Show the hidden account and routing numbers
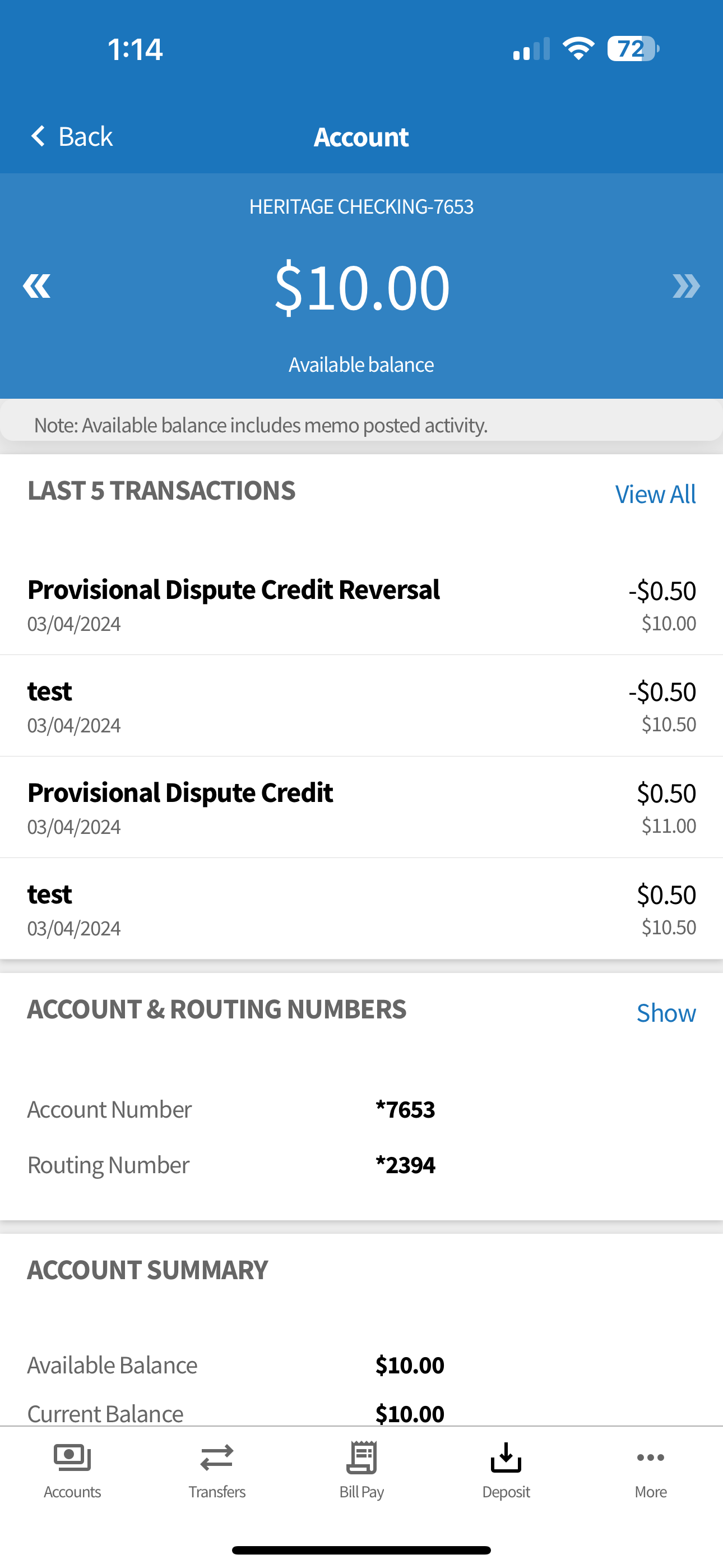The width and height of the screenshot is (723, 1568). coord(666,1013)
